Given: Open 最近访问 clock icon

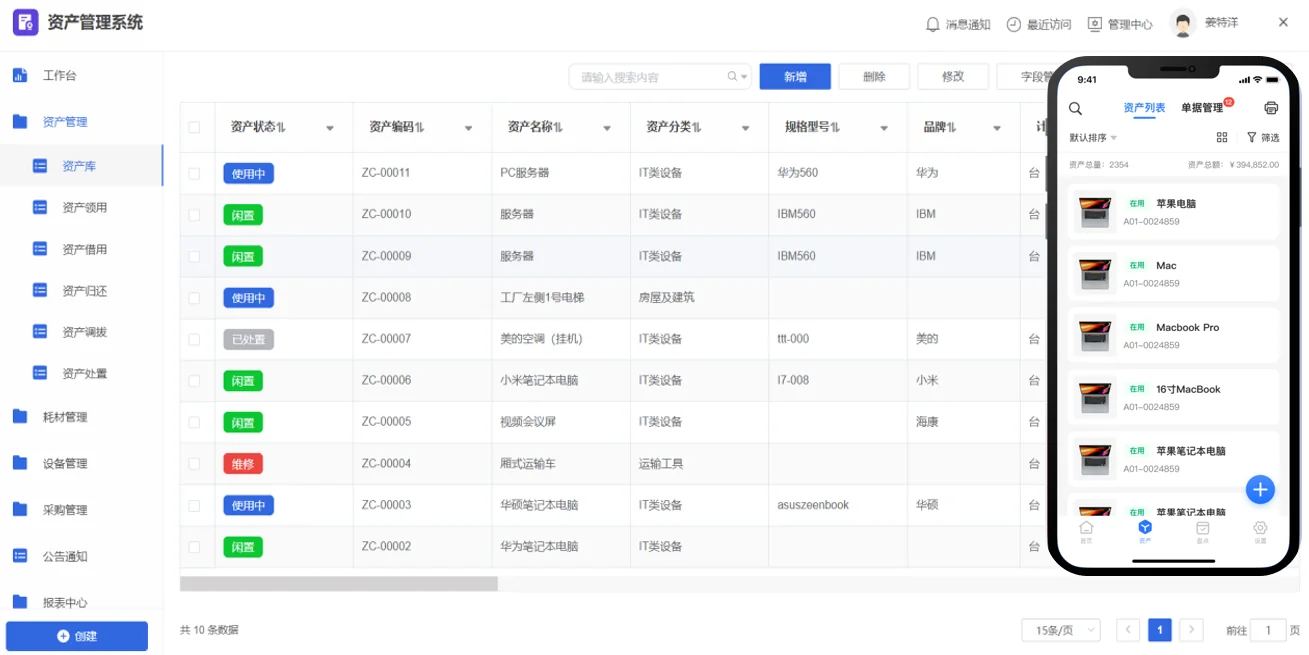Looking at the screenshot, I should (x=1014, y=24).
